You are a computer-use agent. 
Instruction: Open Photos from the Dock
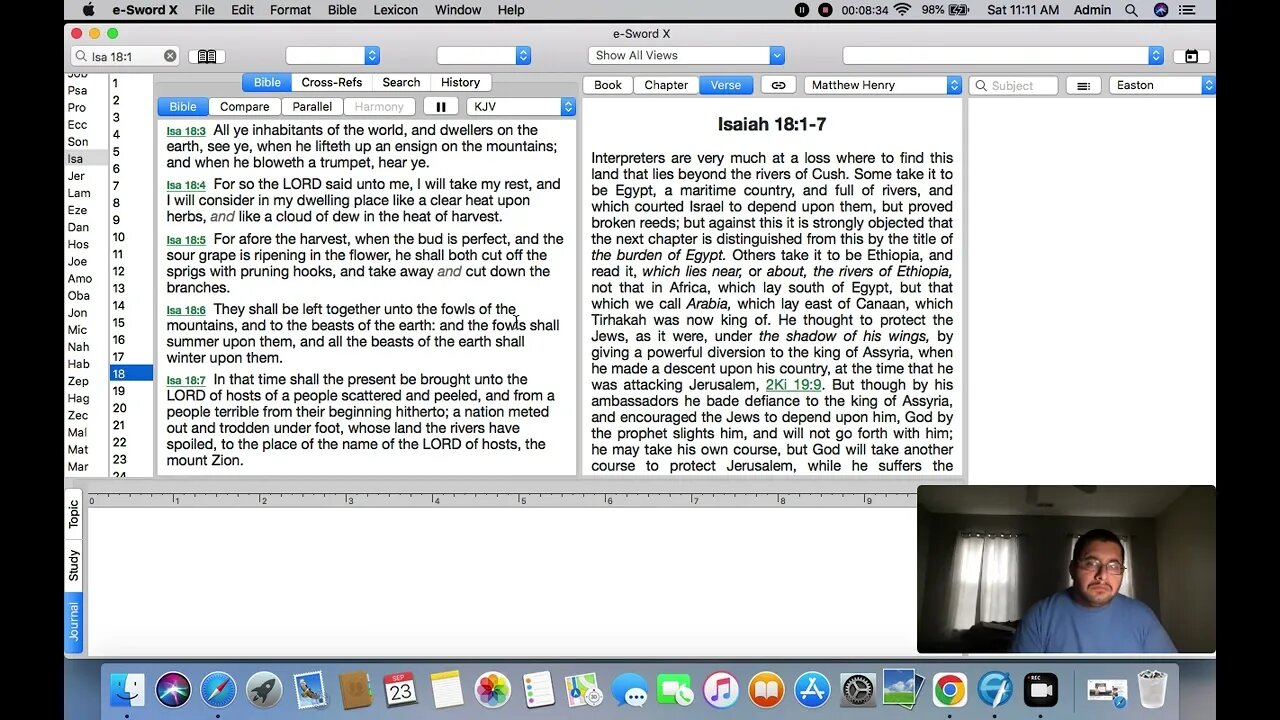tap(492, 690)
